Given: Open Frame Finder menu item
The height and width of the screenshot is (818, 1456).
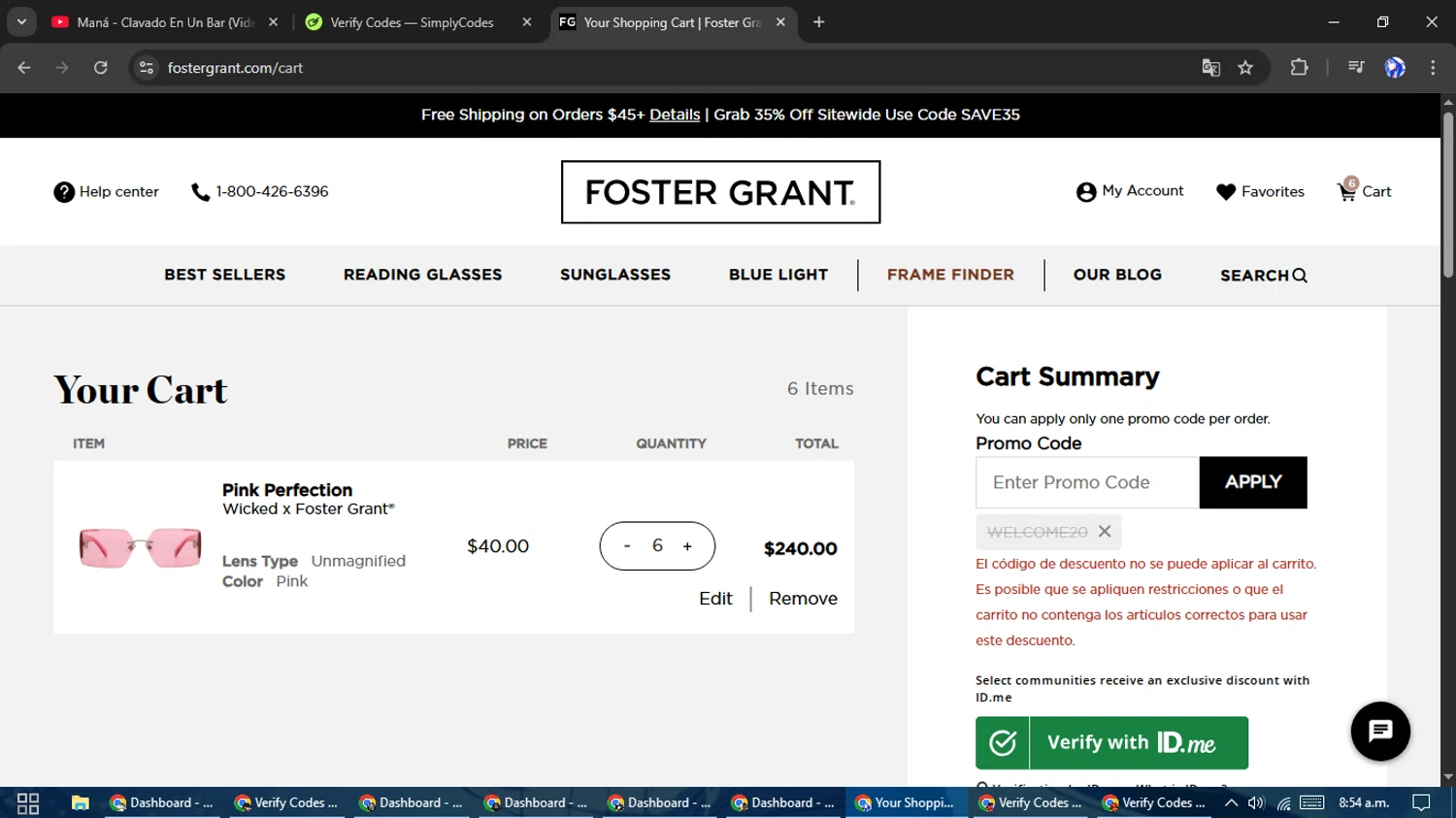Looking at the screenshot, I should (x=950, y=275).
